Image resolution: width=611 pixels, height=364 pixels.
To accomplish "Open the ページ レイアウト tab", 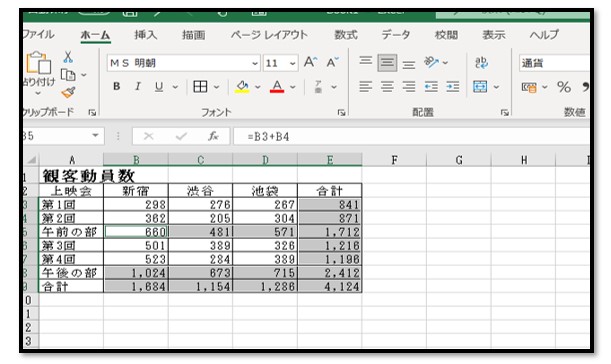I will click(269, 35).
